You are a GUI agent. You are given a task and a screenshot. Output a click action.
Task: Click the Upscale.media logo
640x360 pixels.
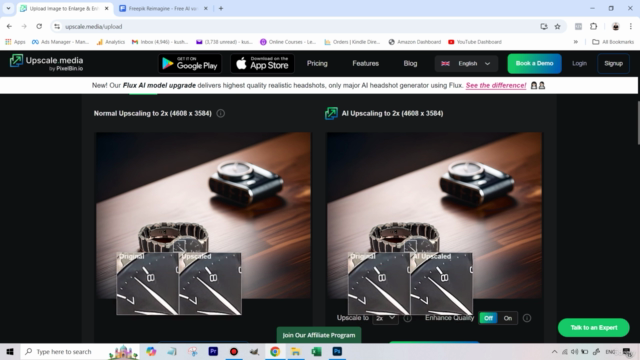point(47,63)
